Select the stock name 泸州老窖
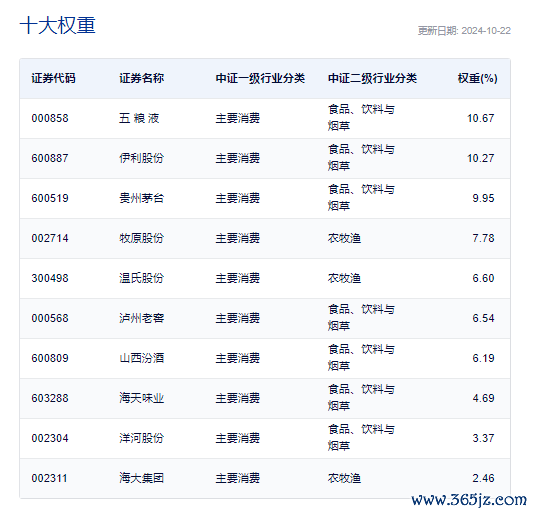 pos(141,318)
